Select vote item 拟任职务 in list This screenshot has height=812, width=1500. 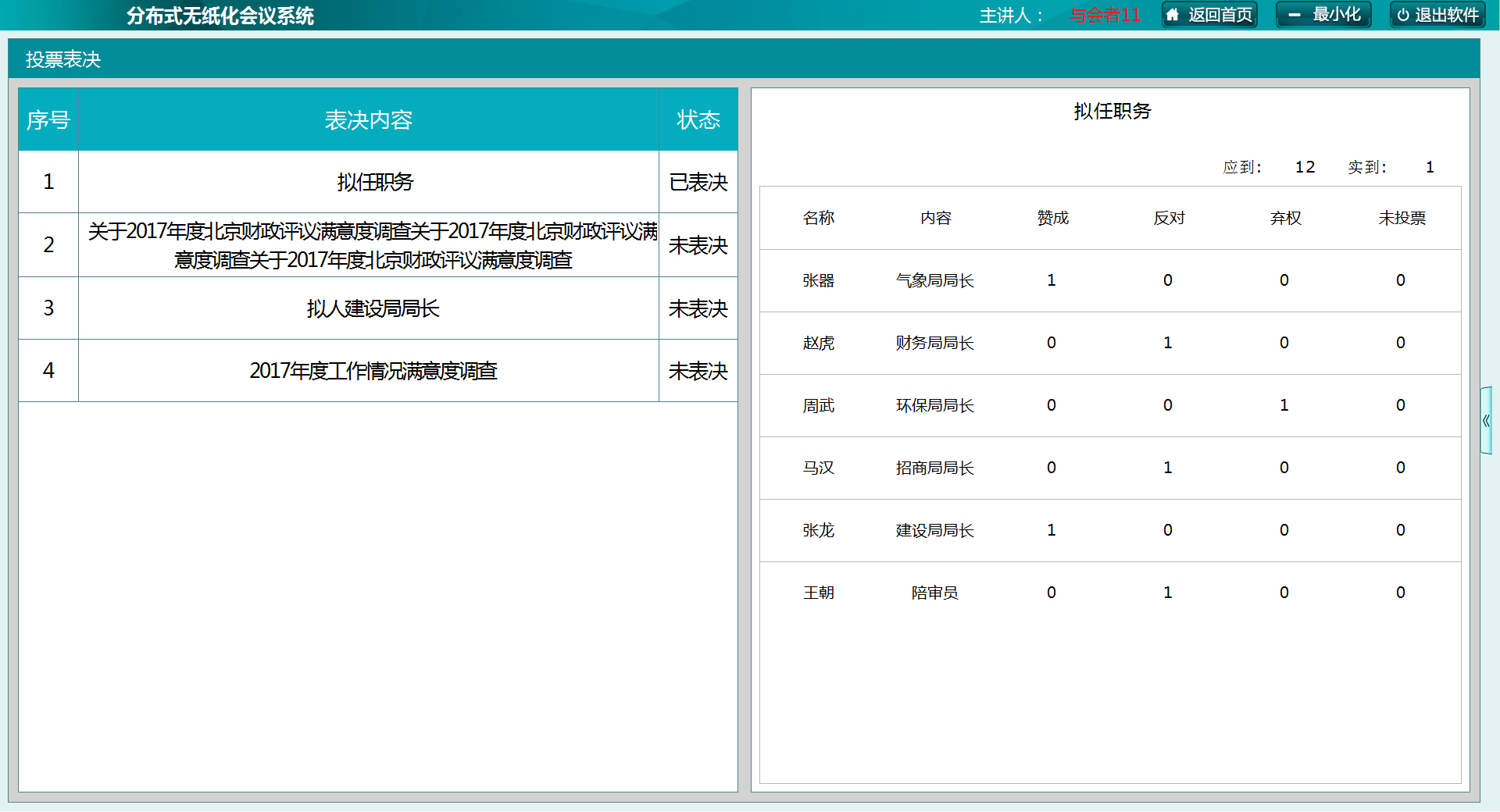tap(374, 182)
